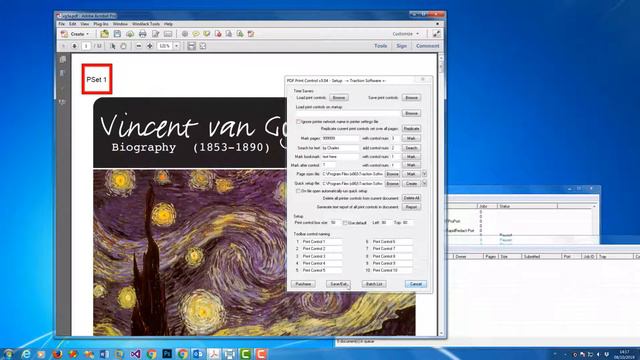Image resolution: width=640 pixels, height=360 pixels.
Task: Click the settings gear icon in Acrobat toolbar
Action: tap(185, 34)
